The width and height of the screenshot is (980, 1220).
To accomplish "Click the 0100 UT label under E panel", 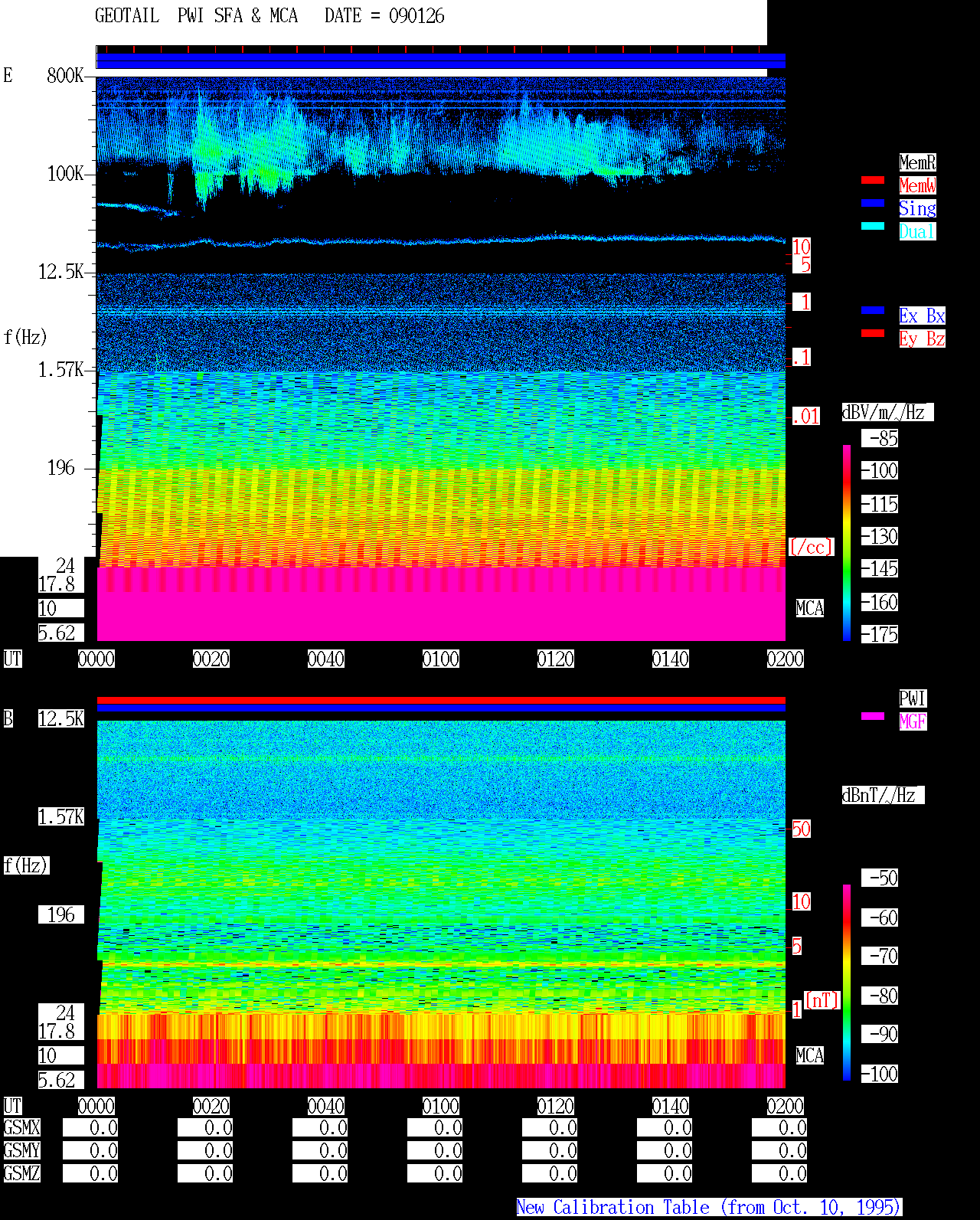I will [441, 659].
